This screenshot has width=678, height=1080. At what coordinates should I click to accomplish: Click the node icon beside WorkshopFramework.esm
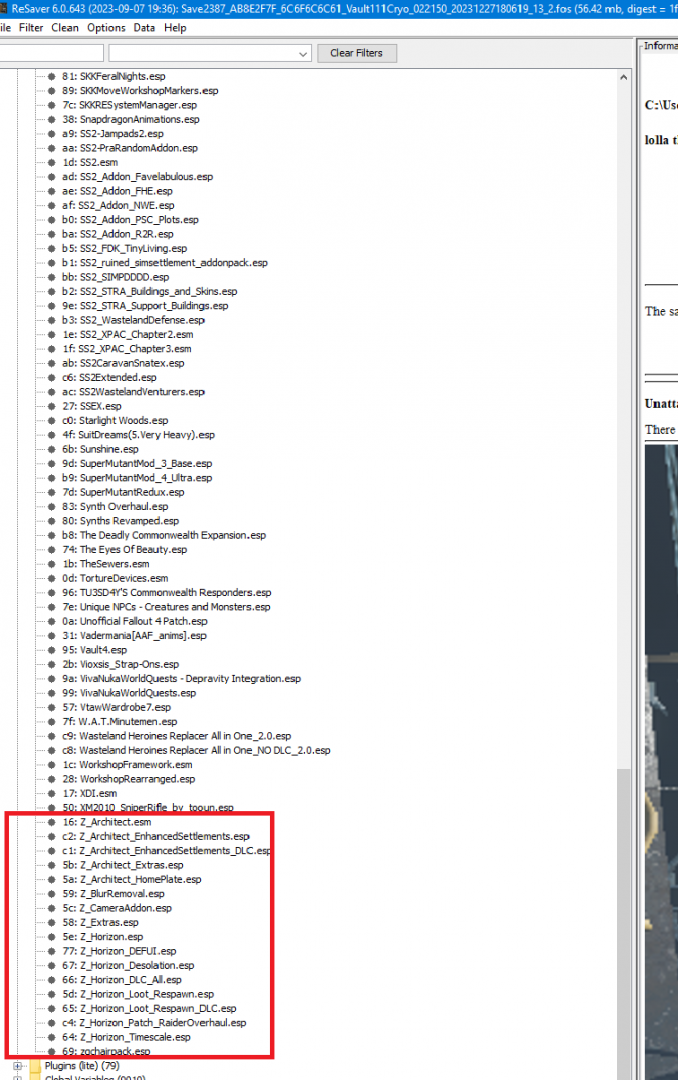pos(51,765)
